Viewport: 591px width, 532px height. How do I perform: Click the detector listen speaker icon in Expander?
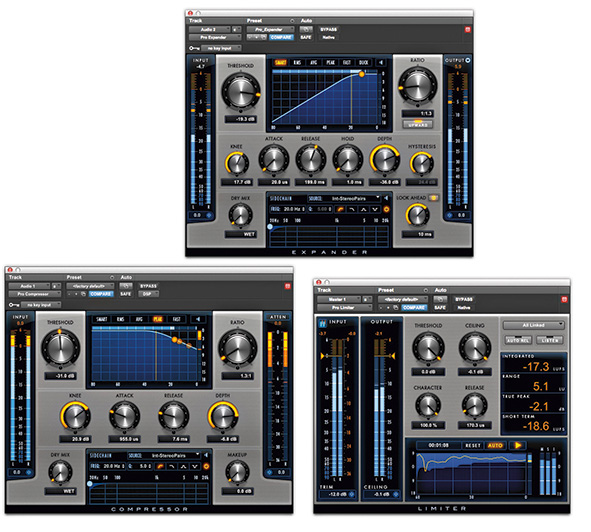(381, 63)
